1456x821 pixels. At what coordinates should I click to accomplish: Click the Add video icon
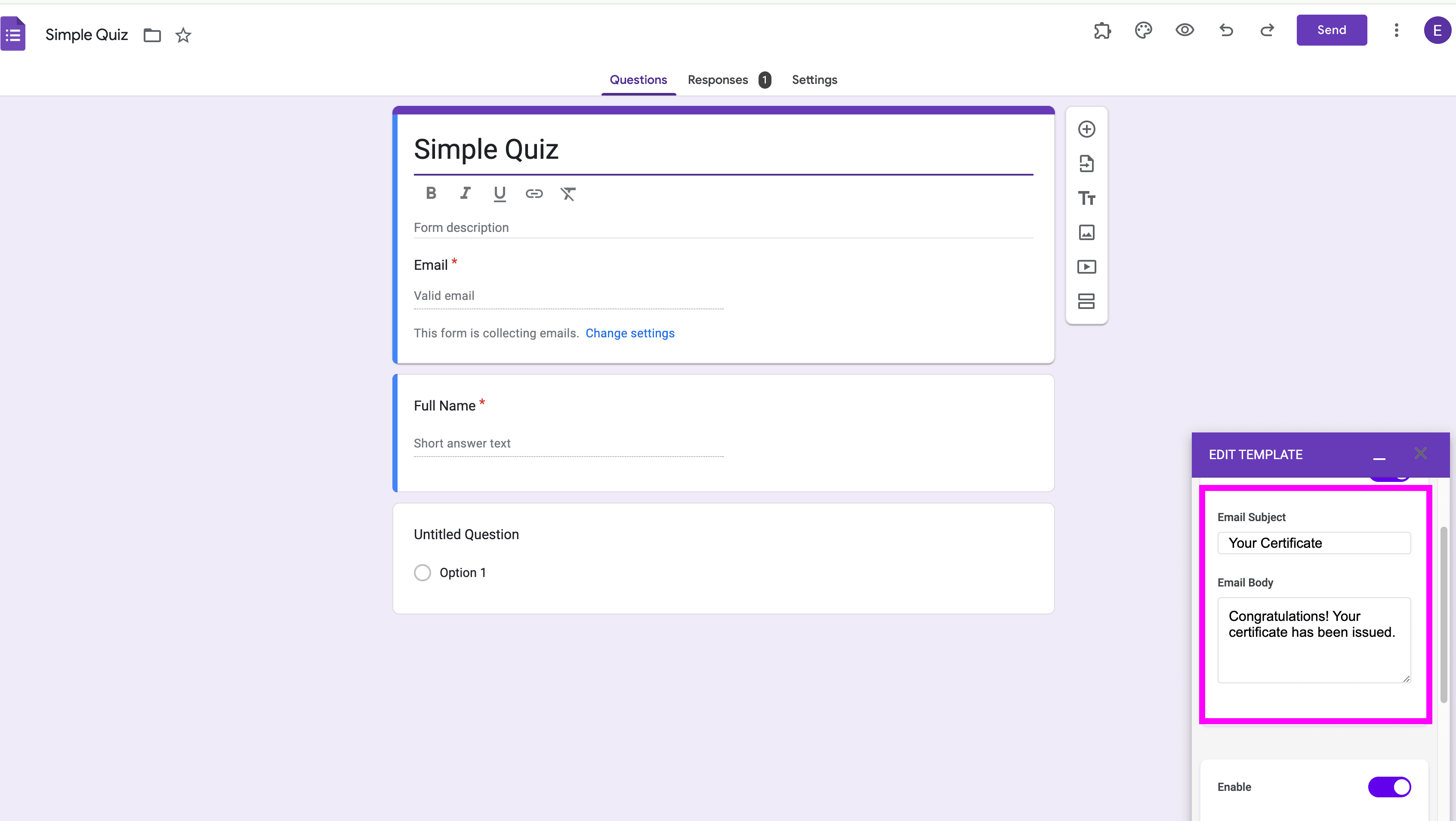pyautogui.click(x=1086, y=267)
